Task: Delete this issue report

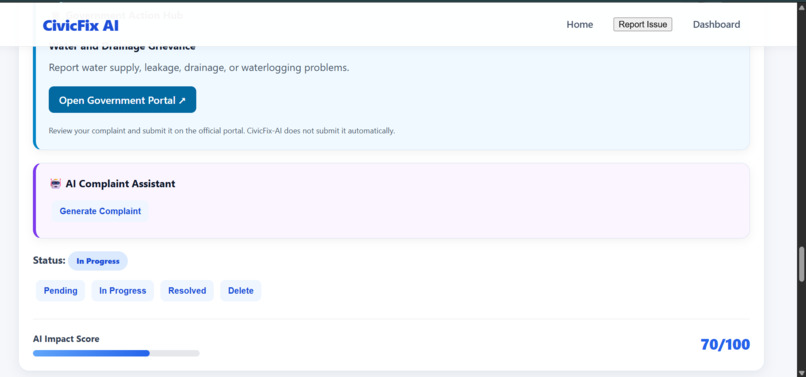Action: pos(241,291)
